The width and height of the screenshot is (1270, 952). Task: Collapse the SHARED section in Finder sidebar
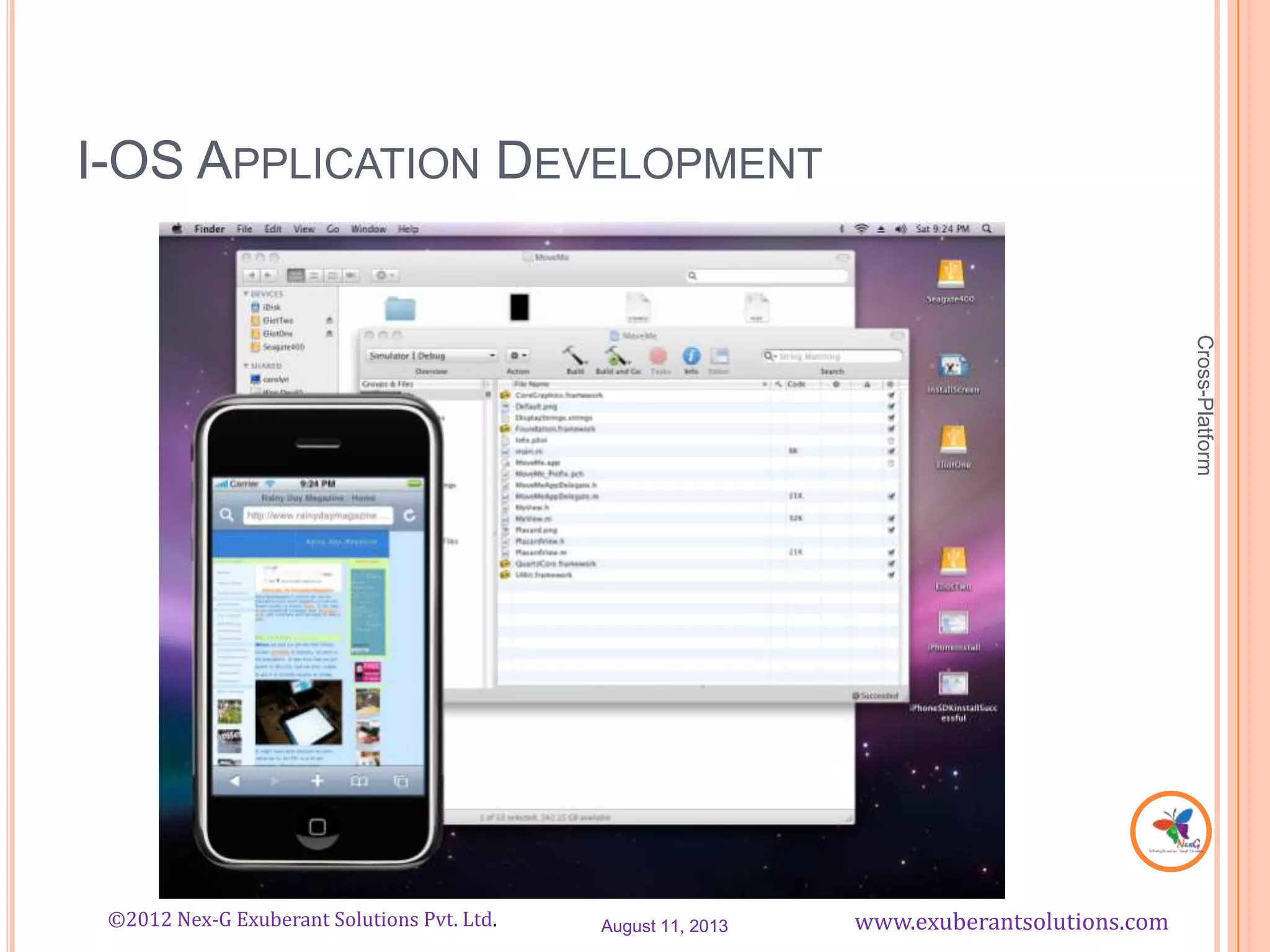246,366
